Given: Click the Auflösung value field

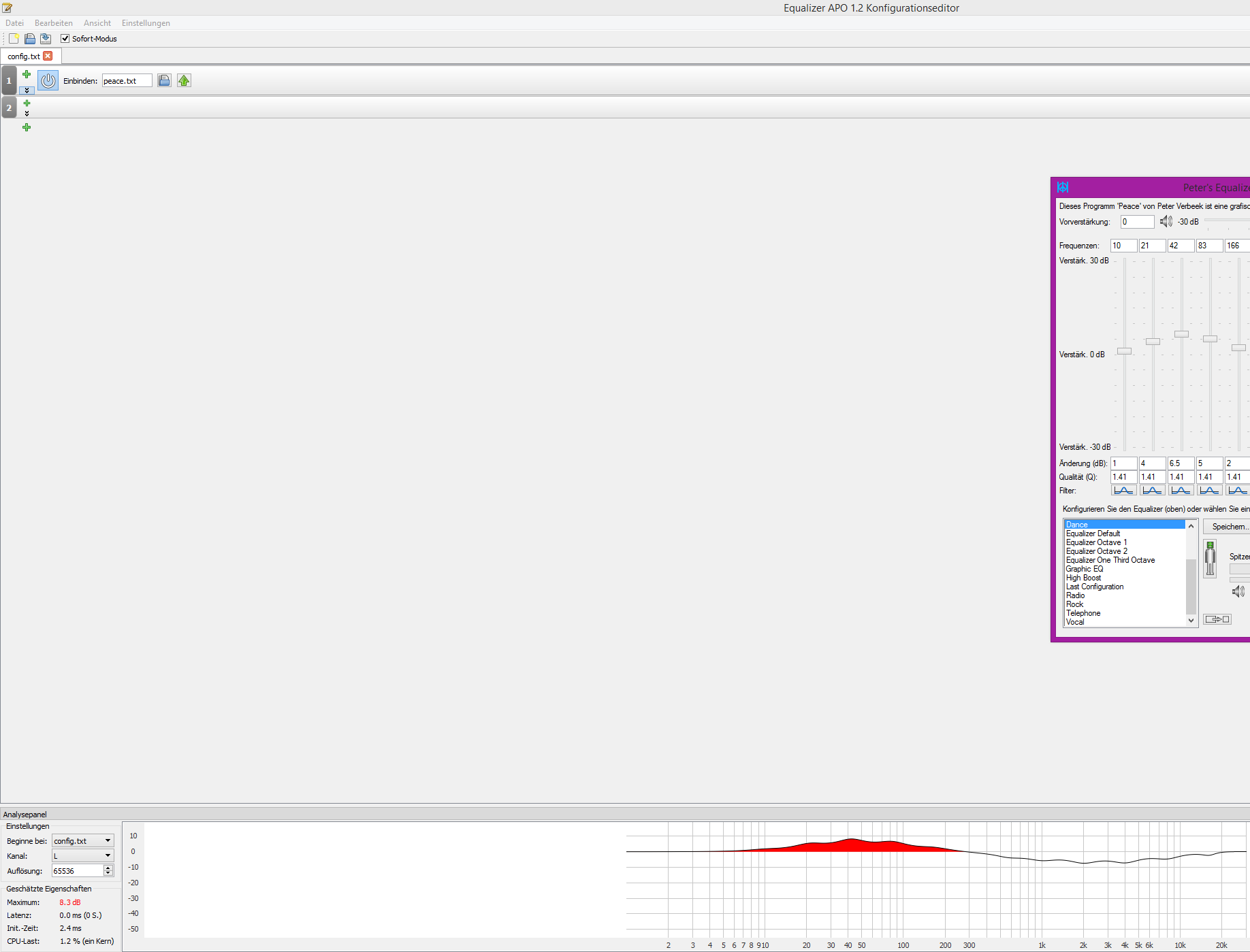Looking at the screenshot, I should pyautogui.click(x=78, y=871).
